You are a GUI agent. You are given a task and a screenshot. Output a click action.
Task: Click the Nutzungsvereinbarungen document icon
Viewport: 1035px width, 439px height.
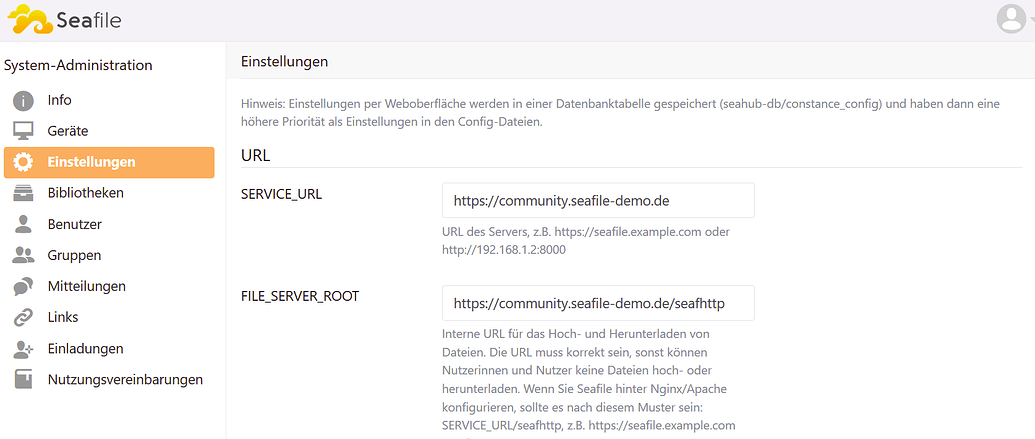point(23,380)
